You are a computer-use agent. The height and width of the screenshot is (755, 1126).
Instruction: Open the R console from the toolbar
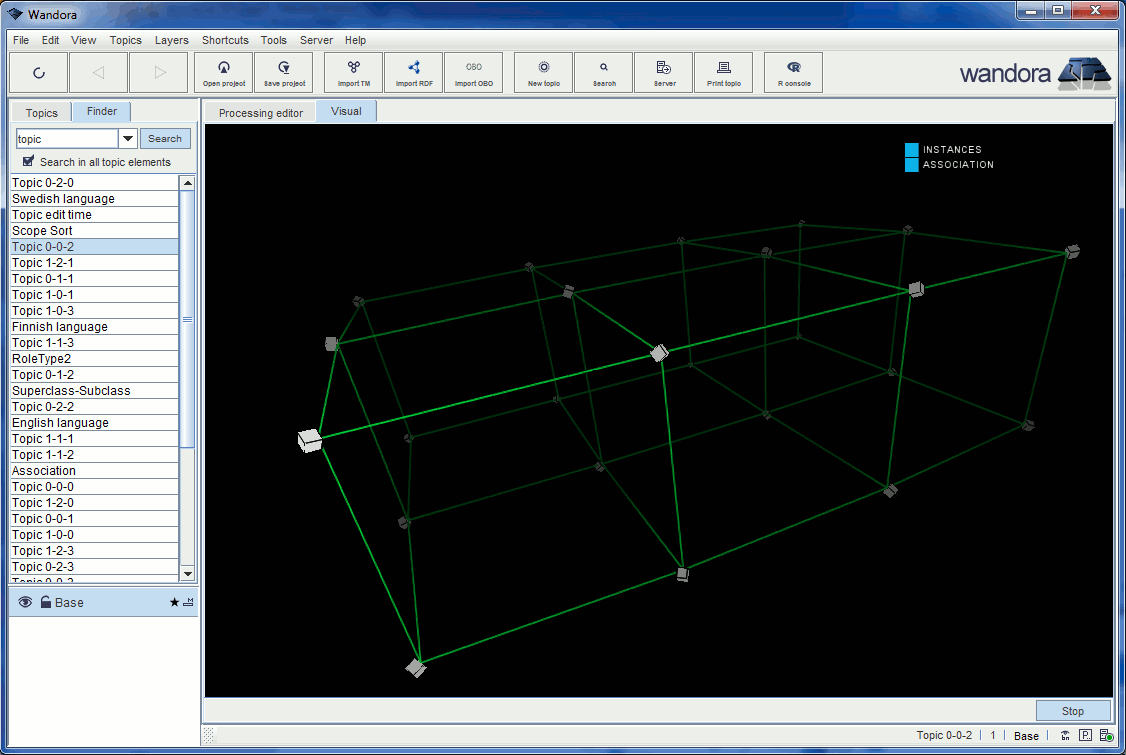[793, 72]
